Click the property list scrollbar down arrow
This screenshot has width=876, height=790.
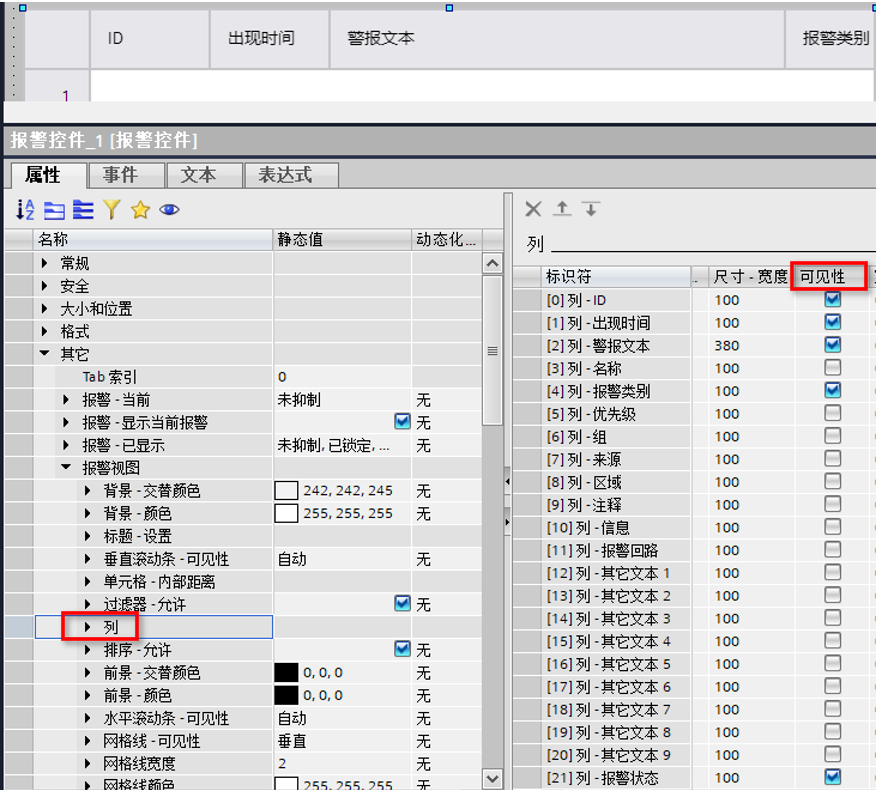[492, 778]
